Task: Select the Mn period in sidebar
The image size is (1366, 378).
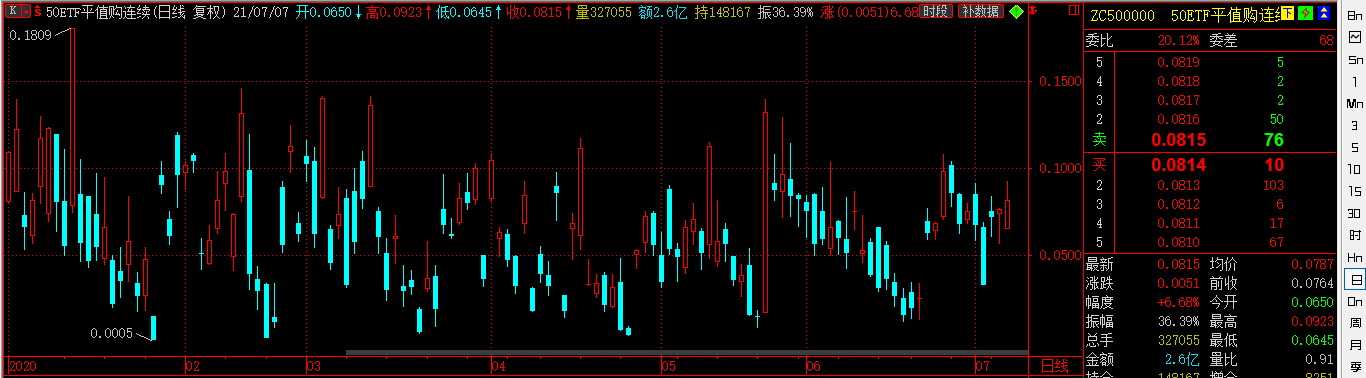Action: tap(1355, 103)
